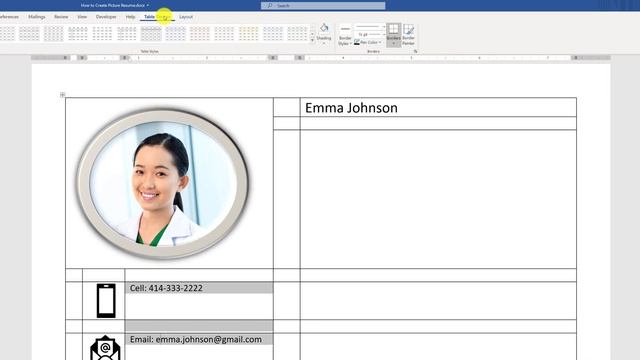640x360 pixels.
Task: Switch to the Mailings tab
Action: pos(37,17)
